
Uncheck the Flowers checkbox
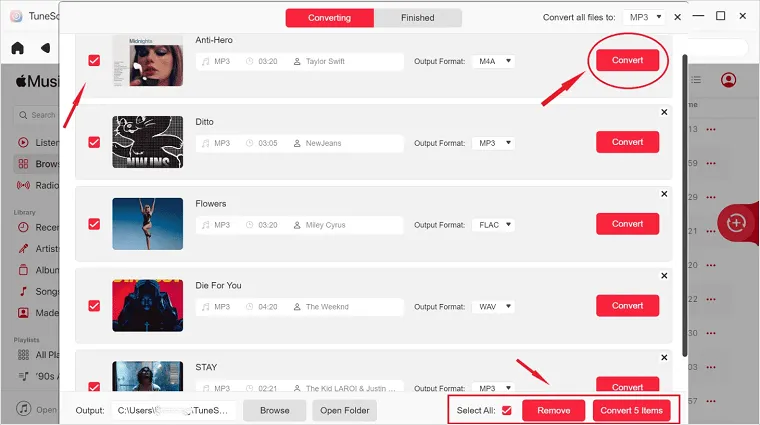[x=94, y=224]
